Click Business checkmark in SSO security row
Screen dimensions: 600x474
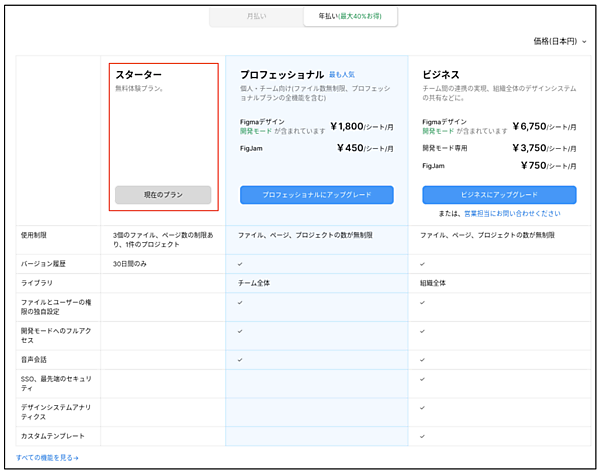click(x=423, y=380)
